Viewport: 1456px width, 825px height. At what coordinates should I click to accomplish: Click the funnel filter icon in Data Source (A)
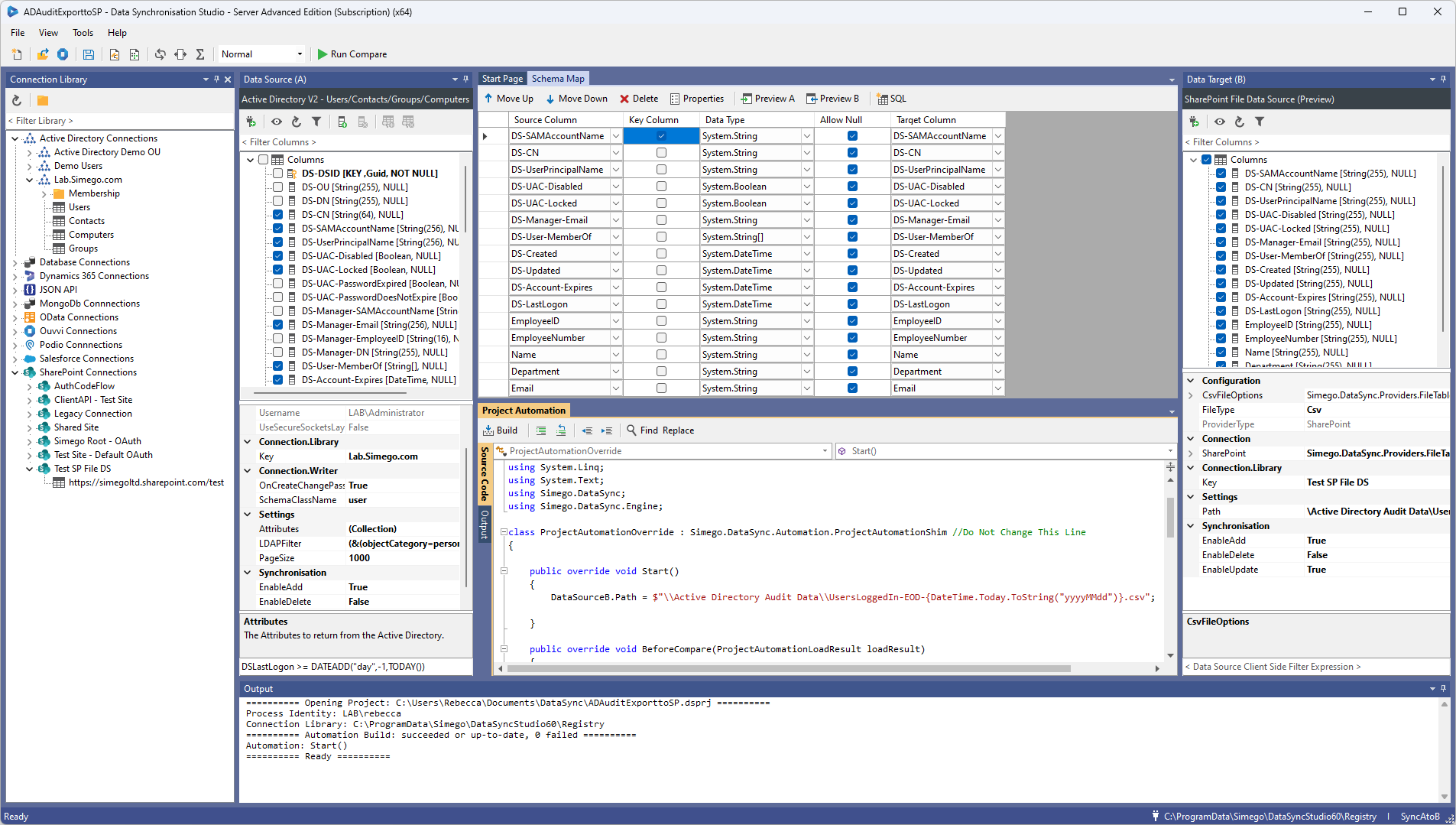[316, 122]
